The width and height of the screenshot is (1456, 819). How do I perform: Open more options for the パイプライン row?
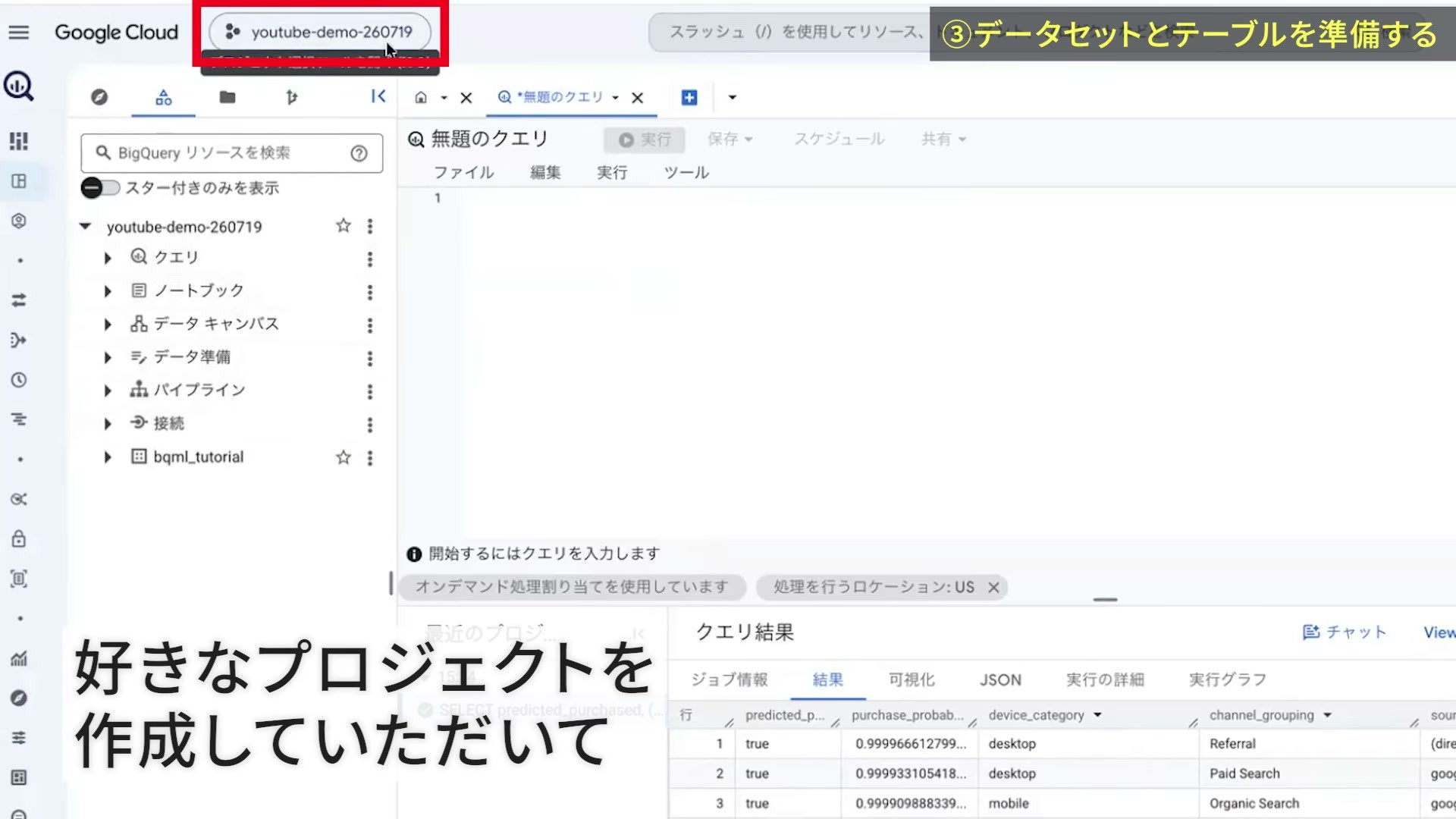click(x=370, y=391)
